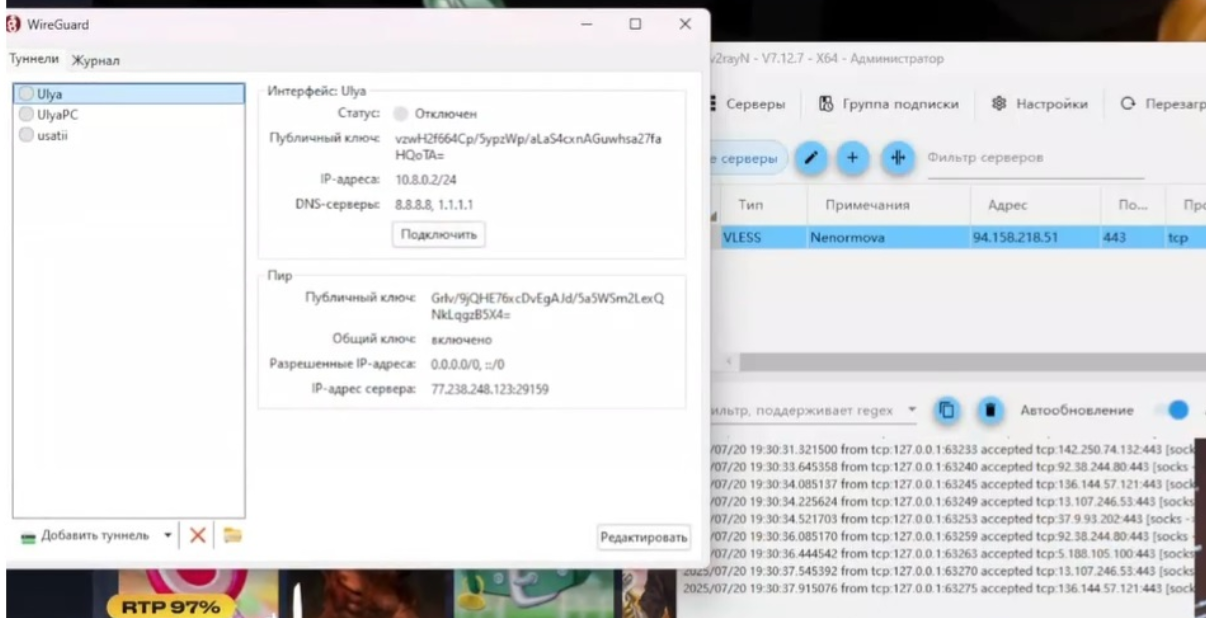The image size is (1206, 618).
Task: Click the Подключить button
Action: click(438, 234)
